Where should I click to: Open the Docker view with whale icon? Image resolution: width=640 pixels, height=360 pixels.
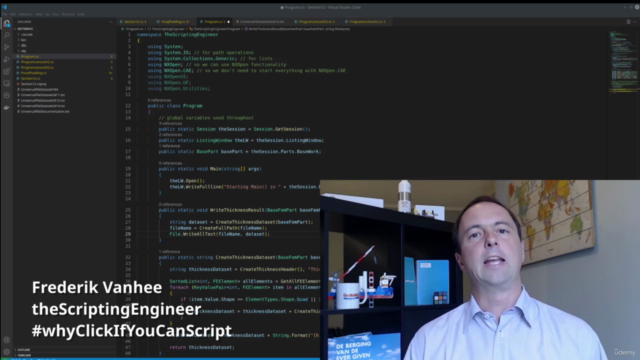7,107
